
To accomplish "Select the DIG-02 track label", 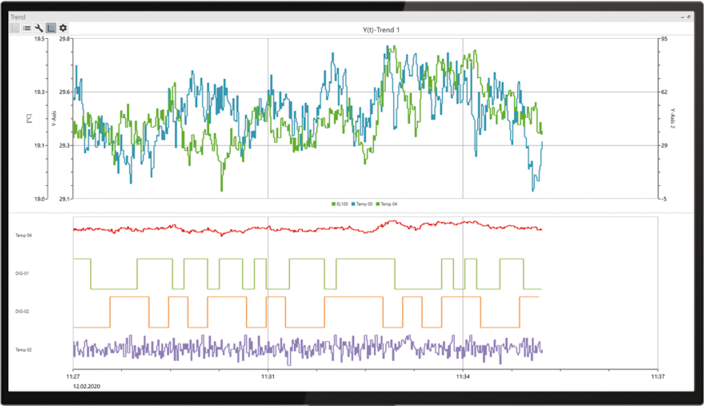I will point(22,312).
